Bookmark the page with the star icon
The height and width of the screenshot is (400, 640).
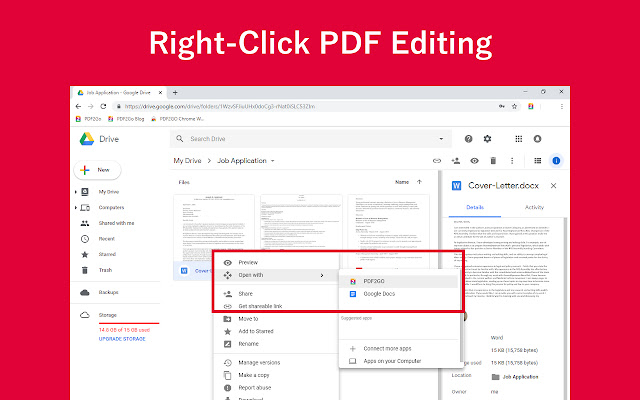pos(514,107)
